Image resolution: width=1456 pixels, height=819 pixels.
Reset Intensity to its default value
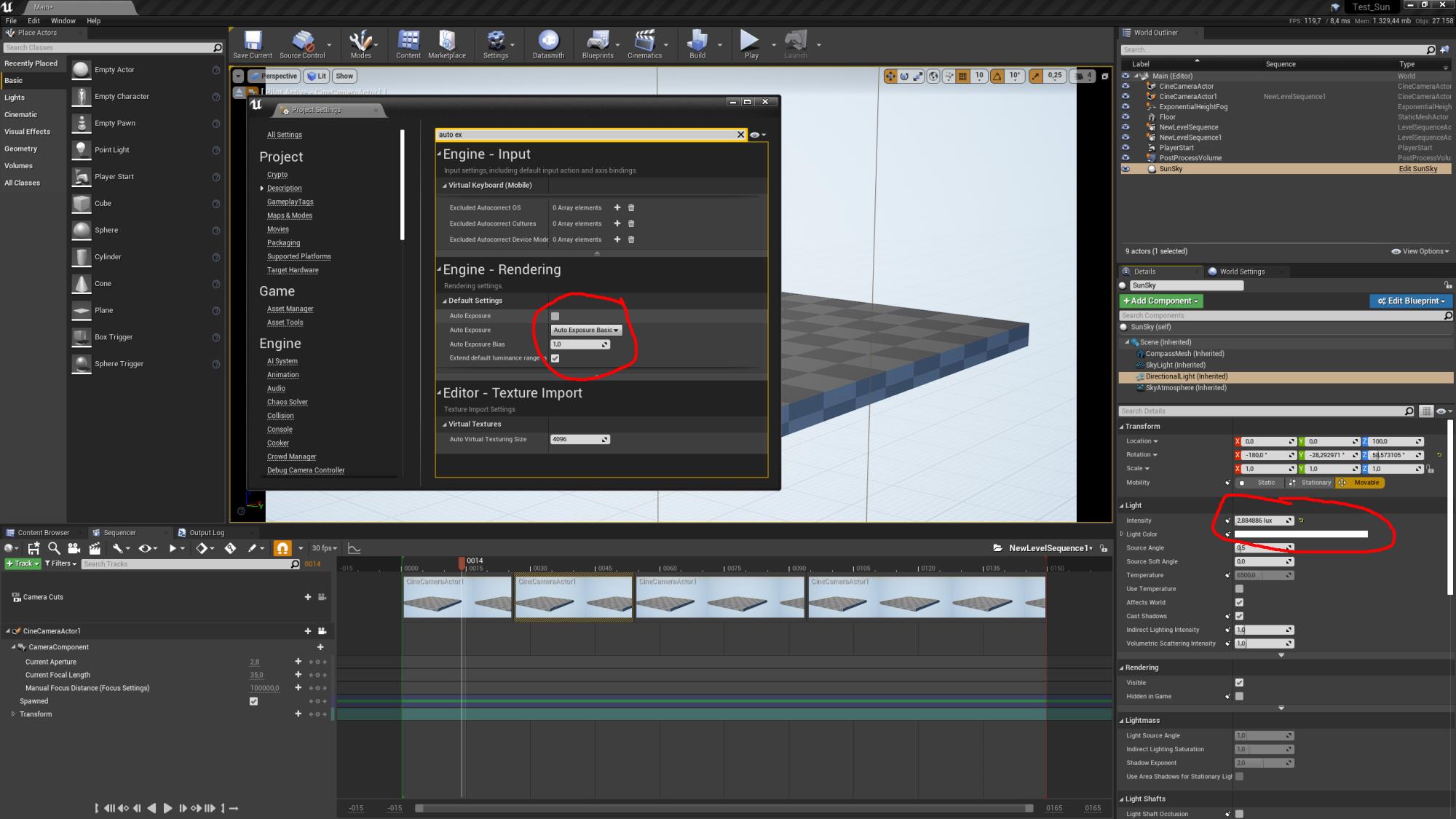click(1301, 521)
